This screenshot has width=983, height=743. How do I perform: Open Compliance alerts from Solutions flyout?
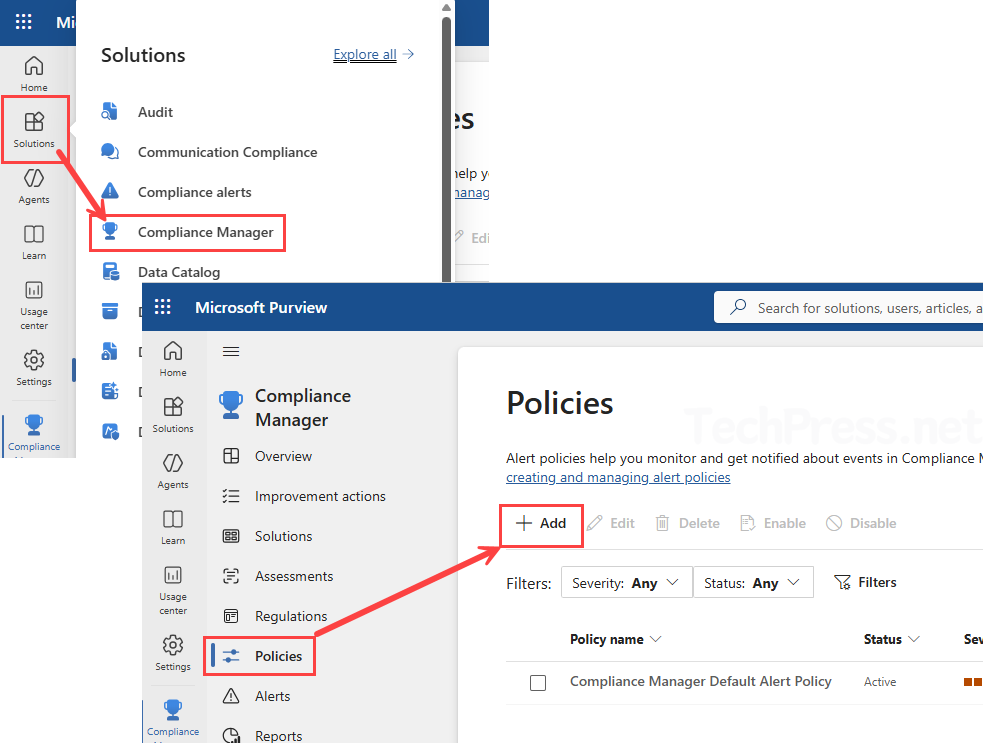click(194, 192)
